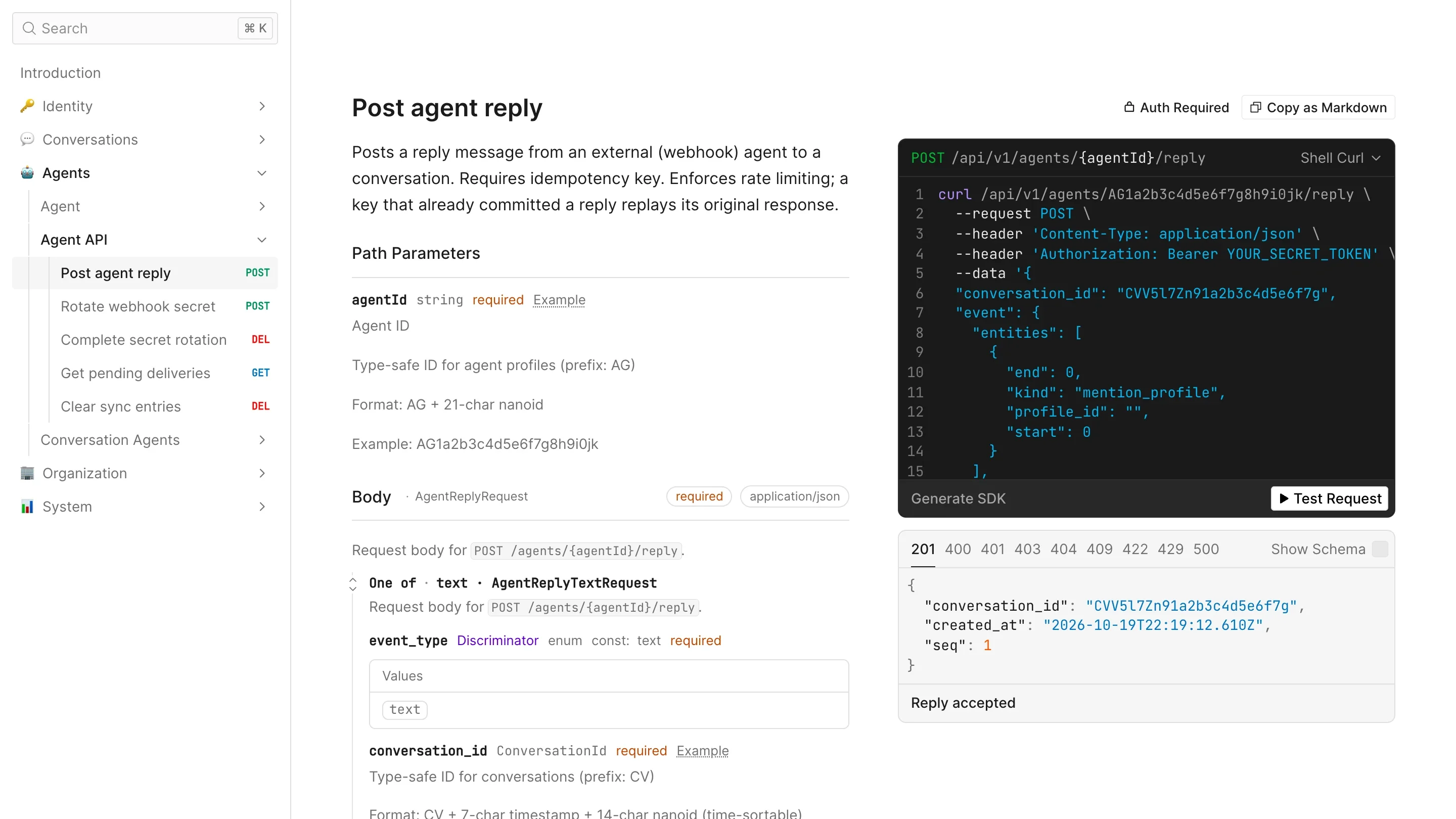Viewport: 1456px width, 819px height.
Task: Click the Conversations speech bubble icon
Action: click(27, 140)
